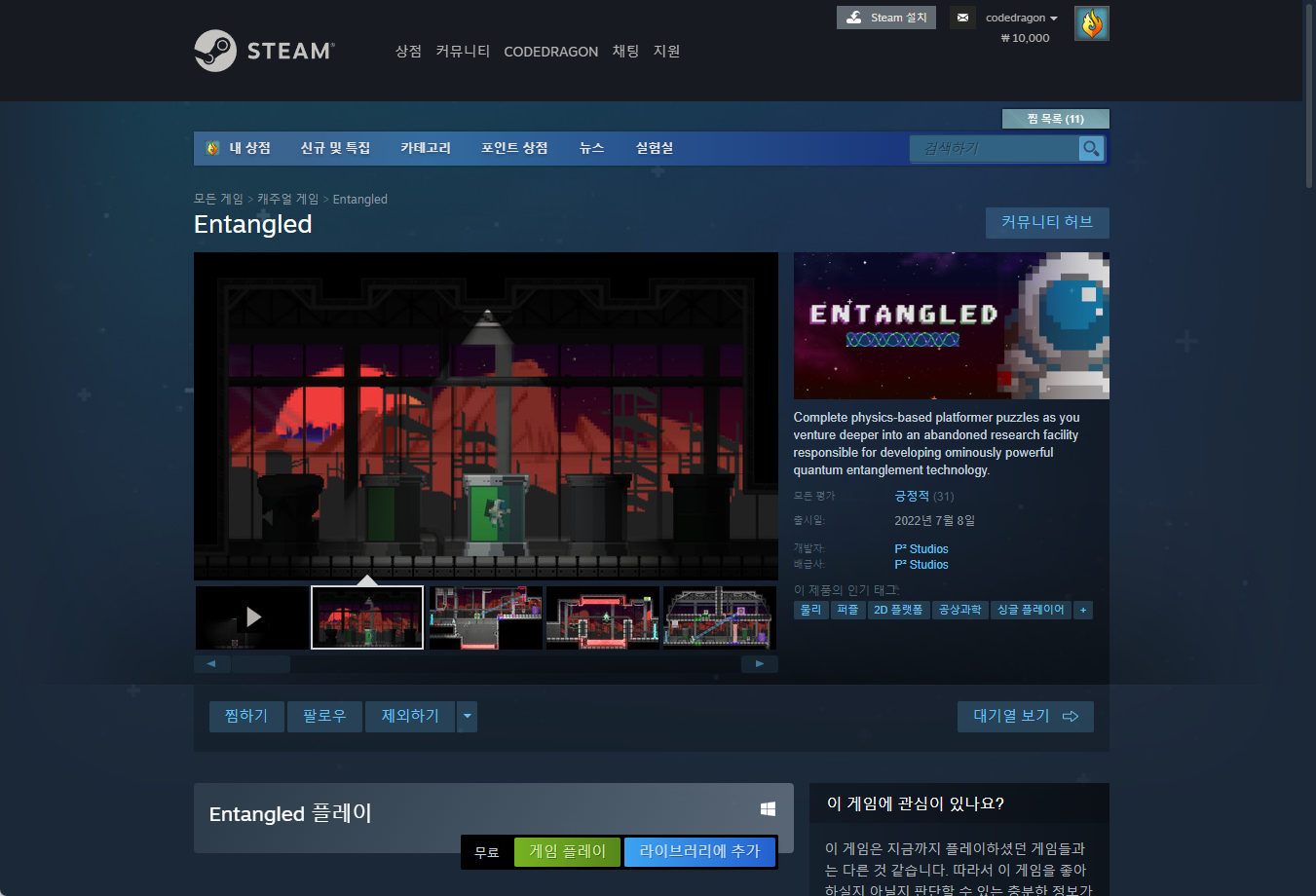1316x896 pixels.
Task: Focus the 검색하기 search field
Action: pos(994,148)
